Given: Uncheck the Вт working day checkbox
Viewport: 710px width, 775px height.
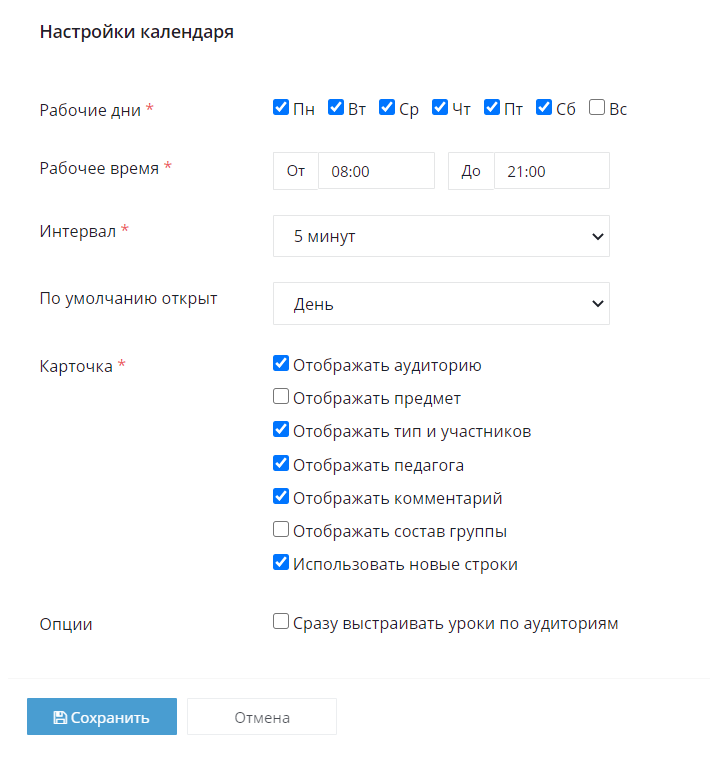Looking at the screenshot, I should [336, 107].
